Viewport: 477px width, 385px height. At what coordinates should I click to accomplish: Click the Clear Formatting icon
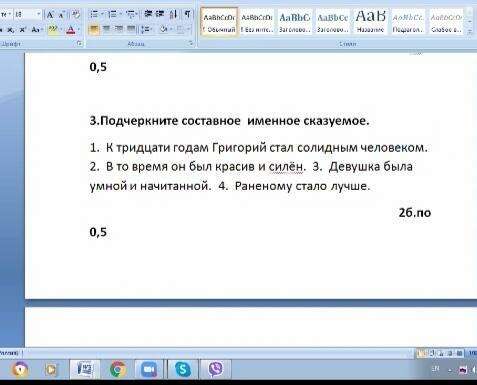tap(76, 15)
